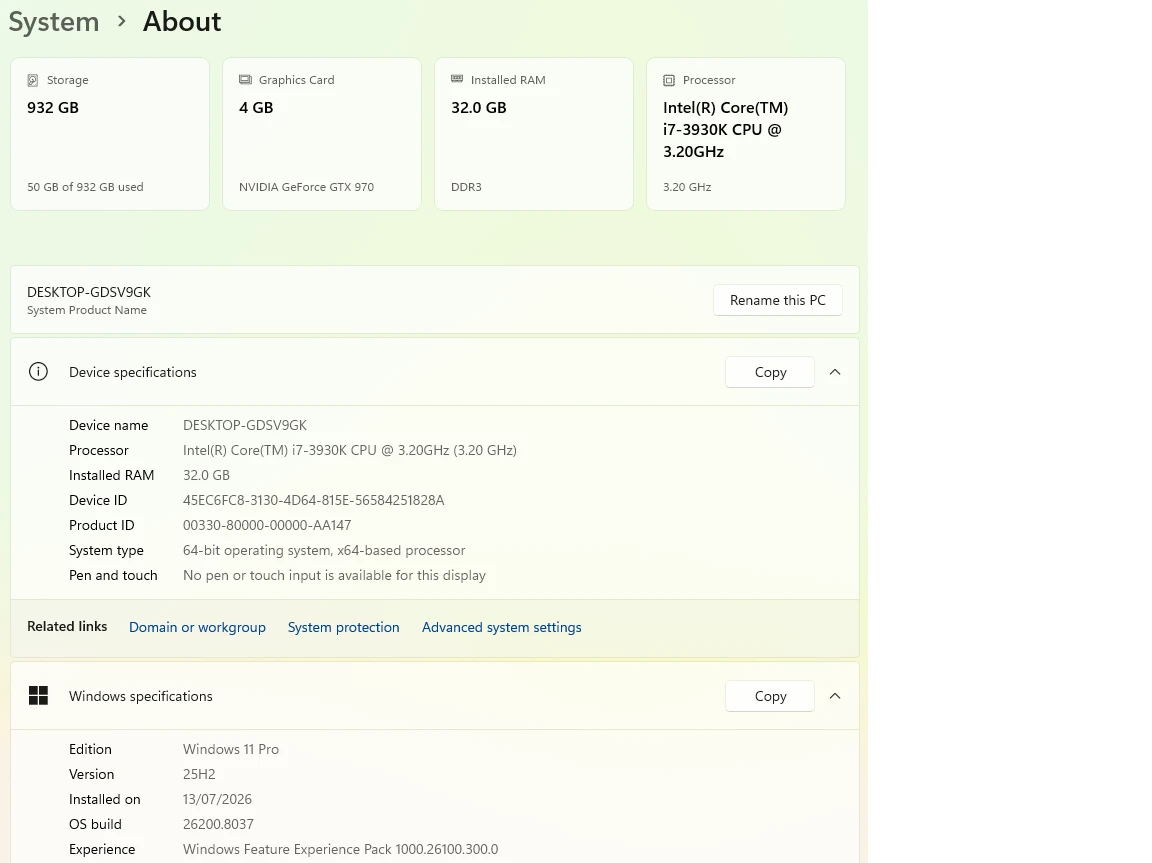The image size is (1152, 863).
Task: Click the '3.20 GHz' text in Processor card
Action: pos(687,187)
